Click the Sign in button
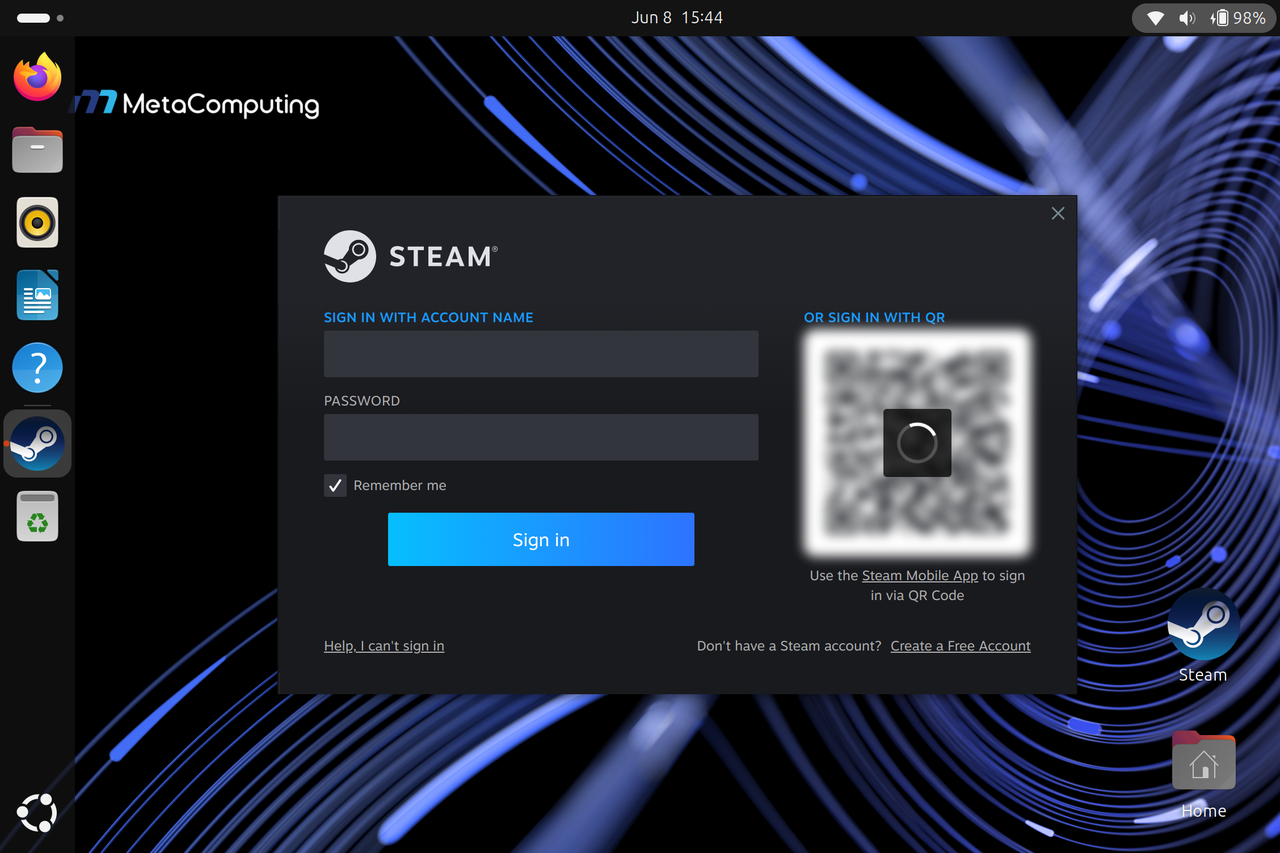The width and height of the screenshot is (1280, 853). click(x=541, y=540)
